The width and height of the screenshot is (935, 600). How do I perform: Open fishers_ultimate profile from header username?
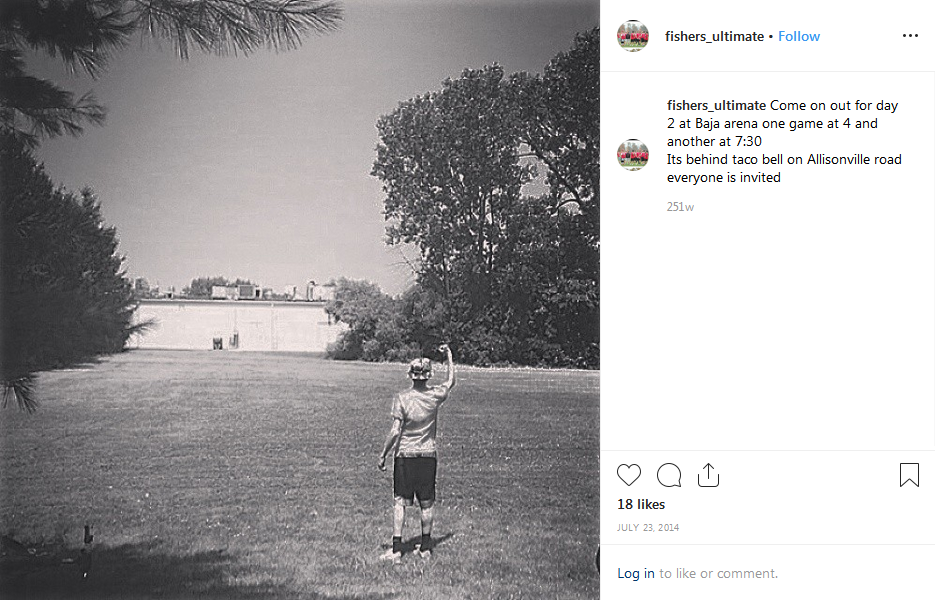pyautogui.click(x=713, y=36)
